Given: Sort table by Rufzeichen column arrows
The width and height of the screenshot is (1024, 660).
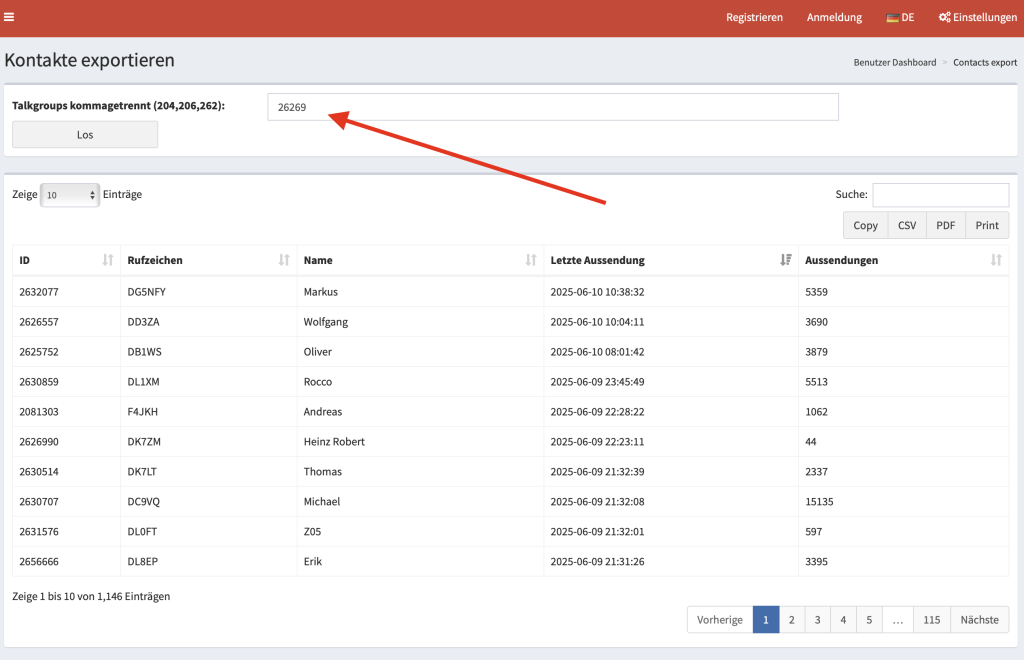Looking at the screenshot, I should [x=284, y=260].
